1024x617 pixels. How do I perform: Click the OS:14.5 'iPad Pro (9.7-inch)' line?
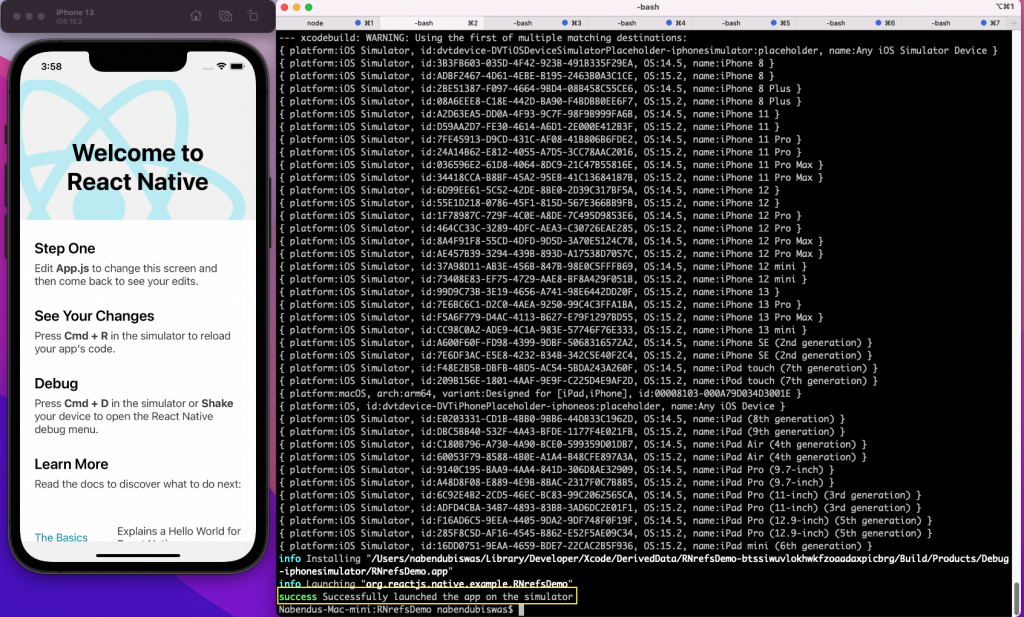556,469
